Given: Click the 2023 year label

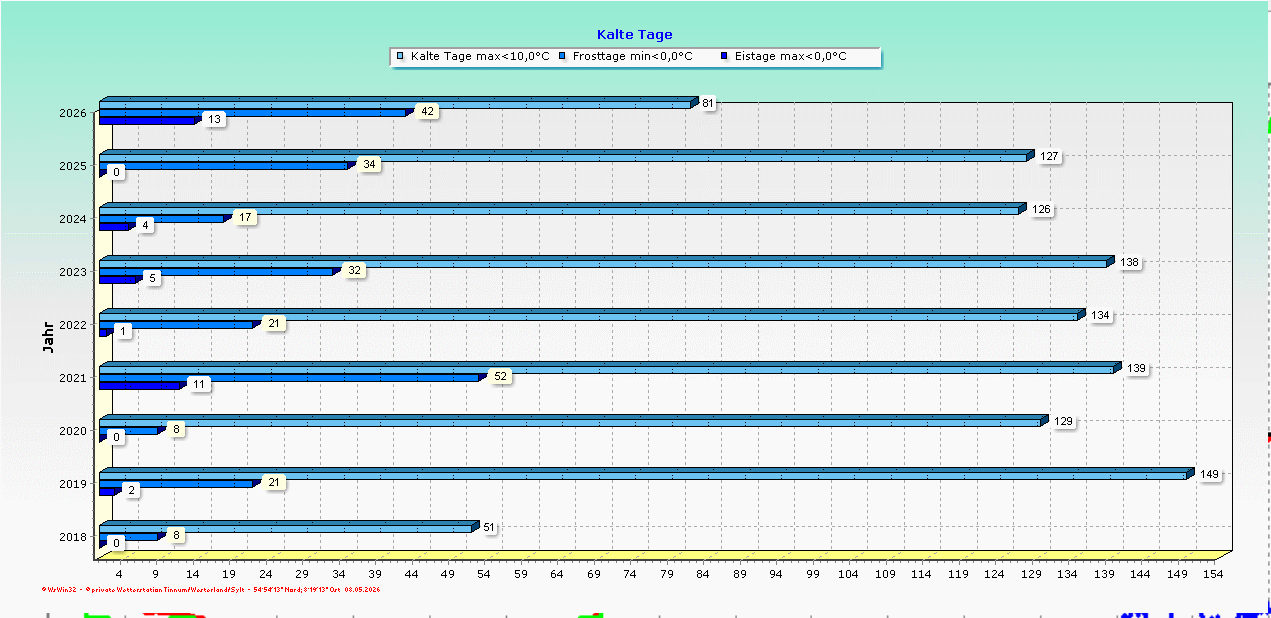Looking at the screenshot, I should pyautogui.click(x=73, y=272).
